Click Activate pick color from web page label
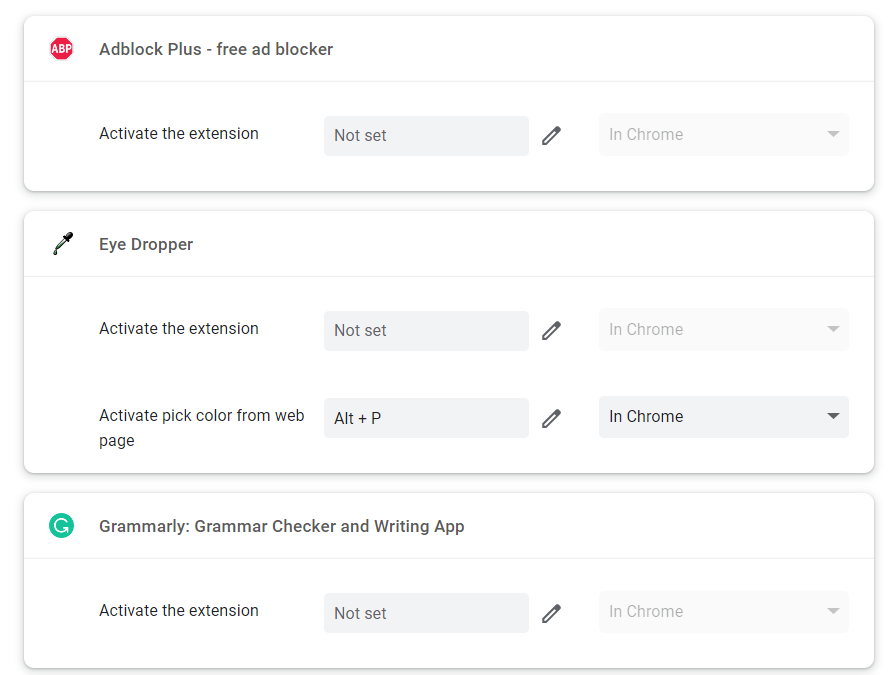The height and width of the screenshot is (675, 894). coord(202,428)
